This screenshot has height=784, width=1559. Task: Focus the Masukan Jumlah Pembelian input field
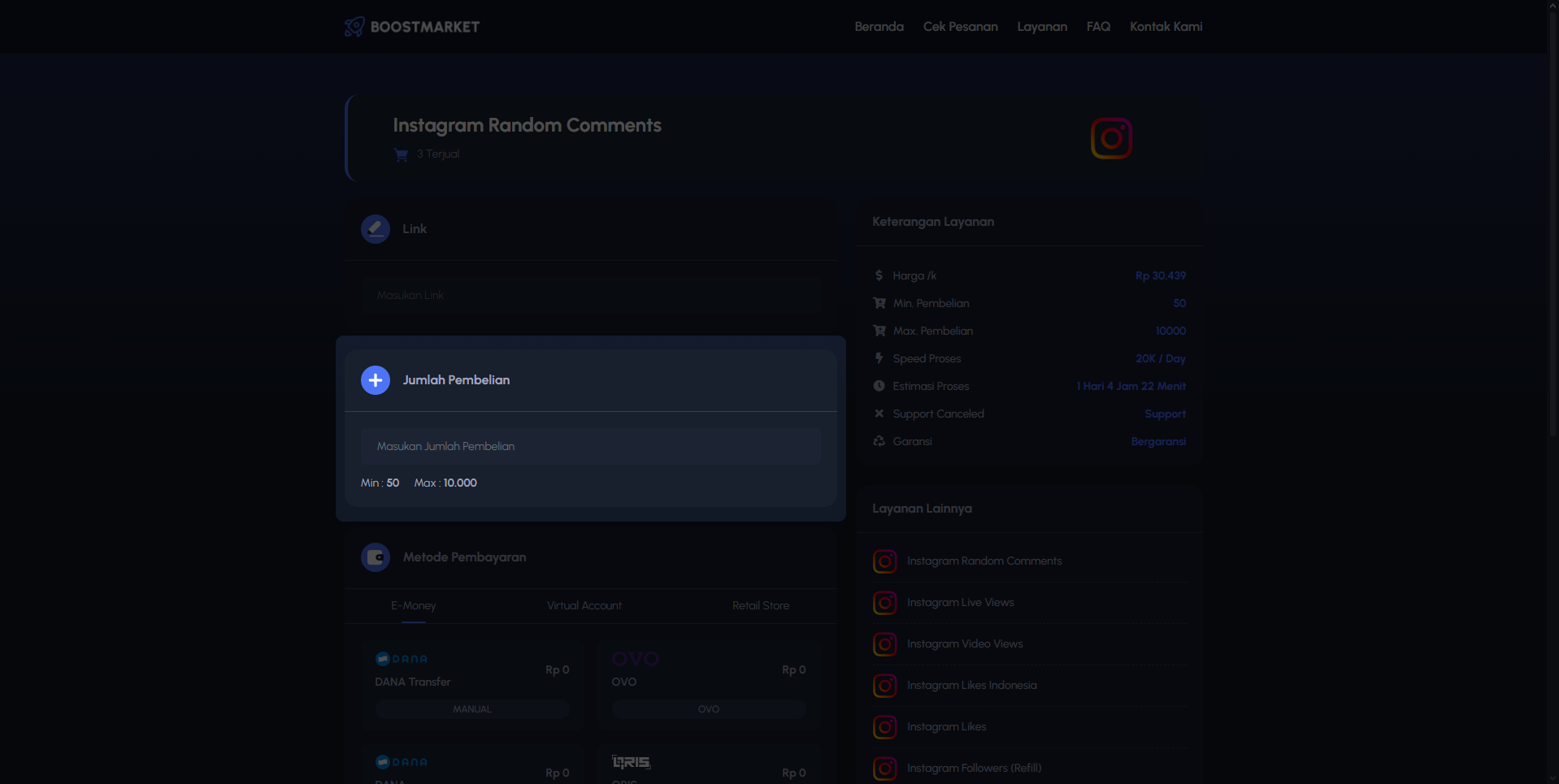point(591,446)
